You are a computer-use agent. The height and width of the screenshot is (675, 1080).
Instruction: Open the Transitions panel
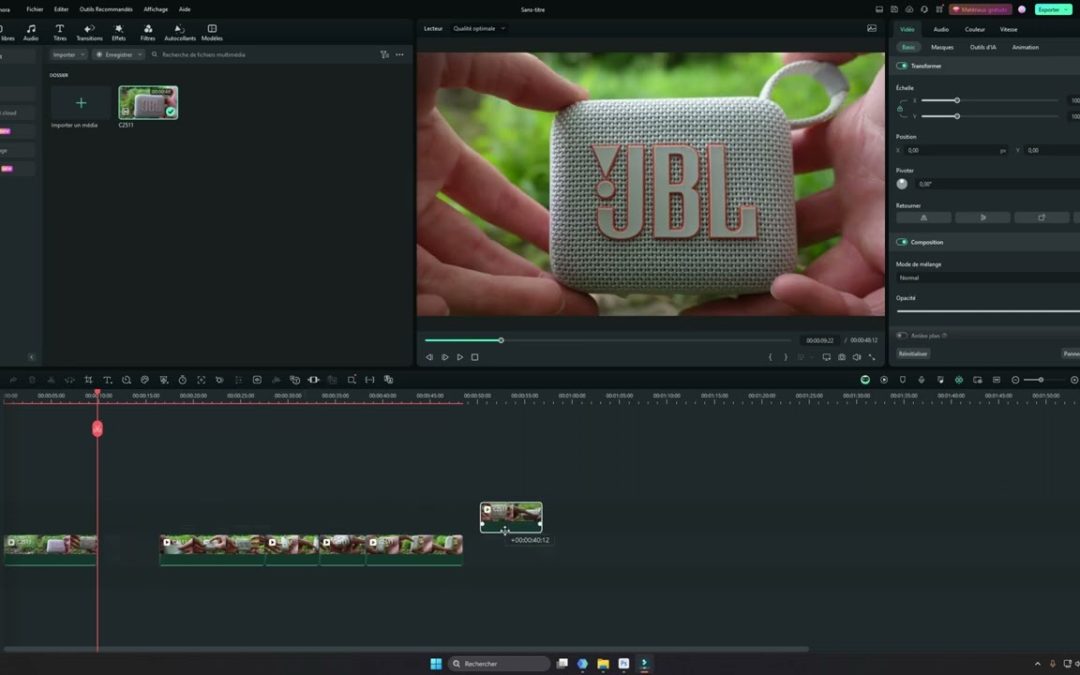click(x=89, y=32)
